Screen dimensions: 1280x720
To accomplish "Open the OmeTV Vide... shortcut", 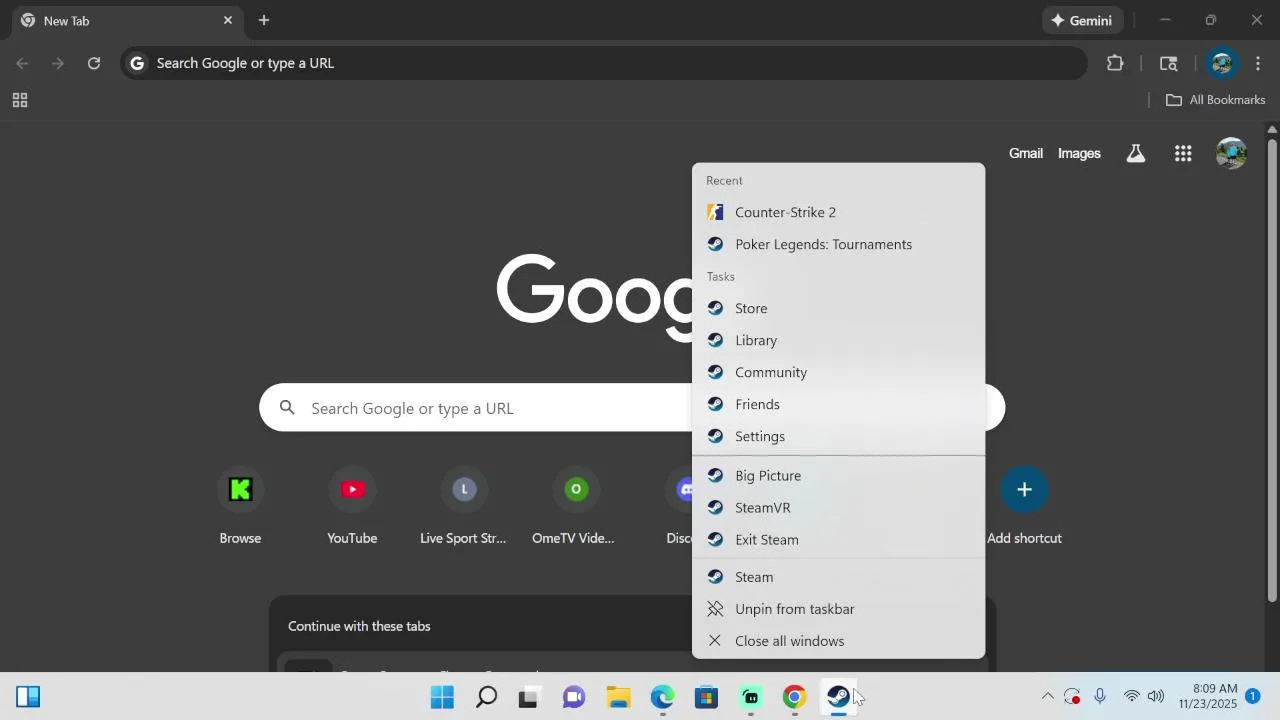I will point(574,508).
